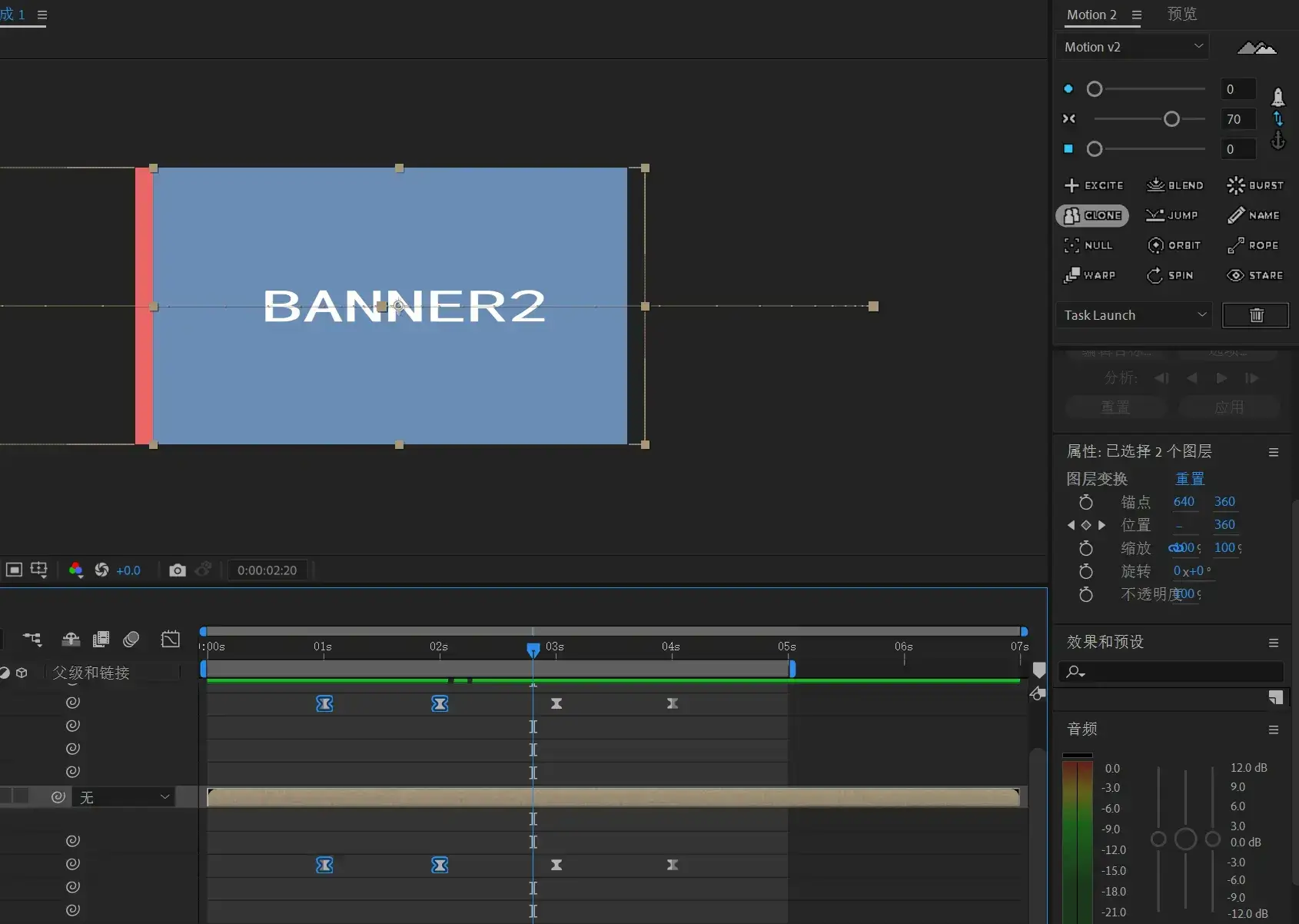Select the NAME tool

(x=1254, y=215)
